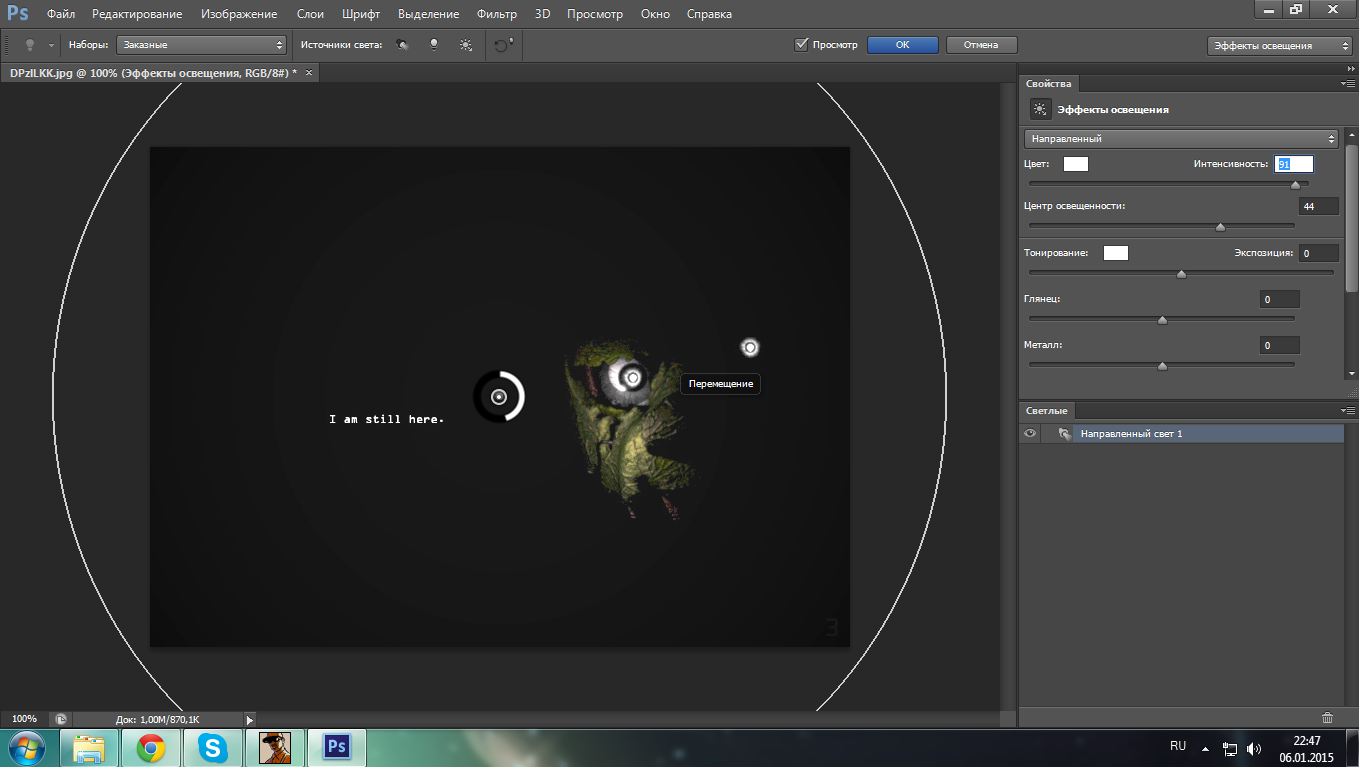Image resolution: width=1359 pixels, height=767 pixels.
Task: Click the Тонирование color swatch
Action: tap(1116, 253)
